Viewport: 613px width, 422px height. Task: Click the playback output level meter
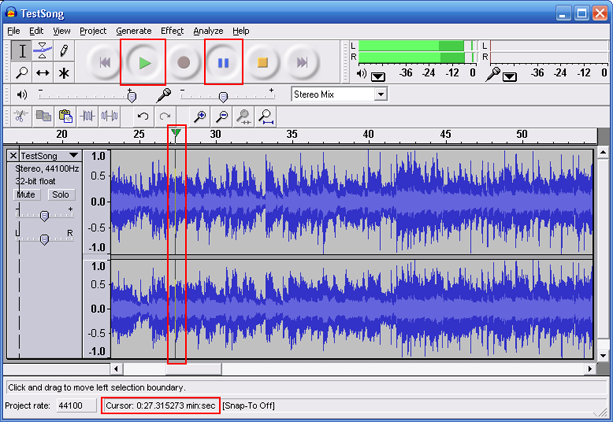coord(417,52)
